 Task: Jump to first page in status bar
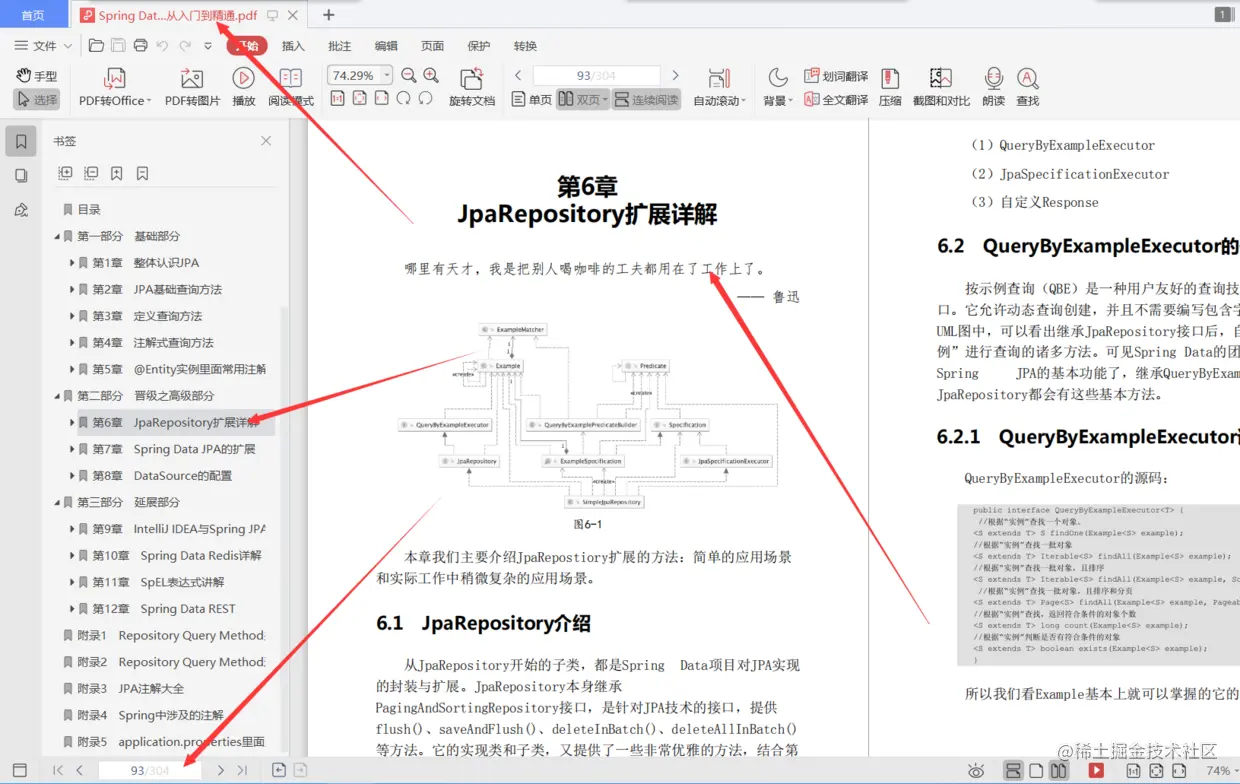57,770
